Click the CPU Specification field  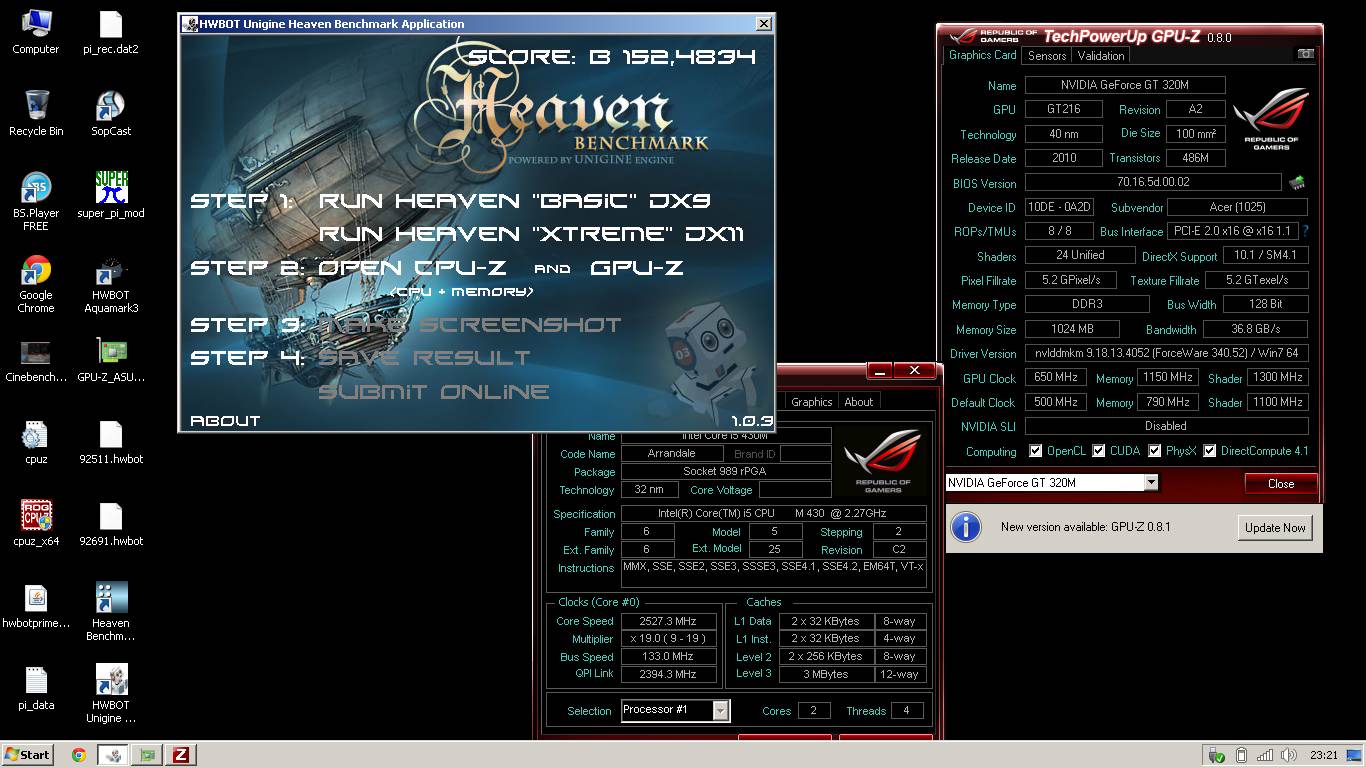(x=774, y=513)
